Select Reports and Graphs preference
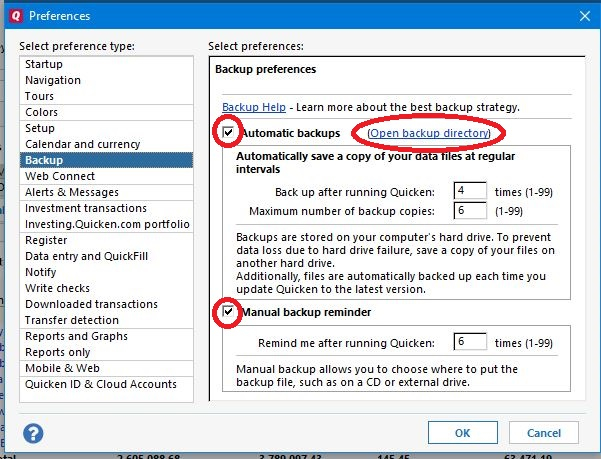Screen dimensions: 601x459 coord(107,336)
